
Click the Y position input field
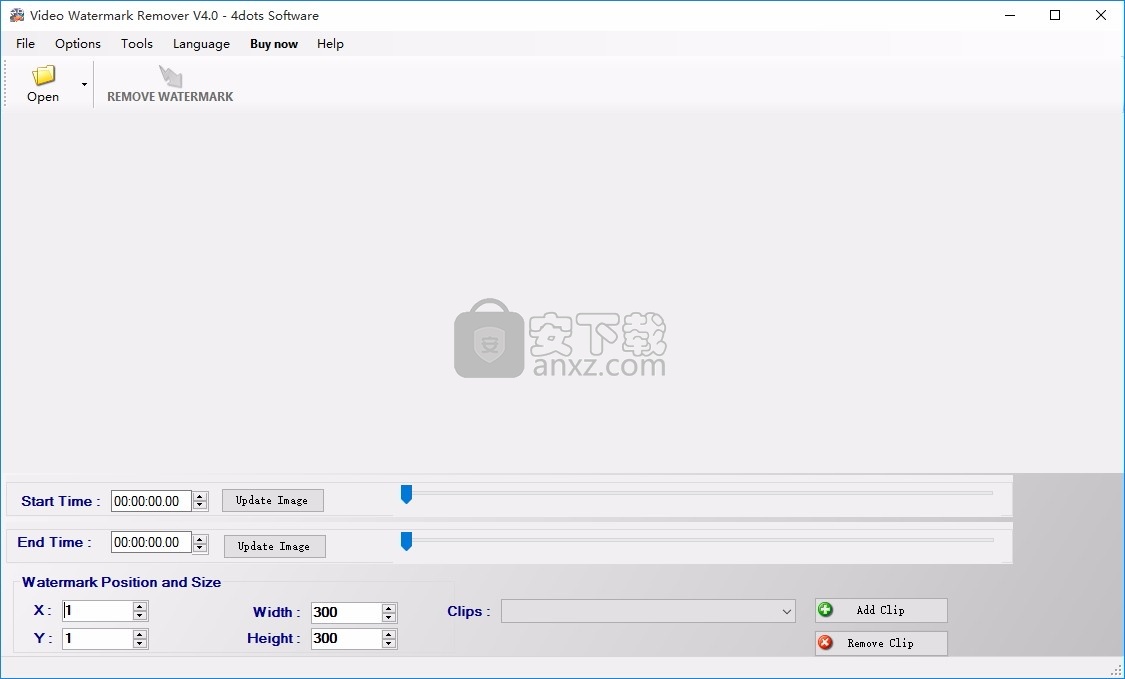point(98,639)
